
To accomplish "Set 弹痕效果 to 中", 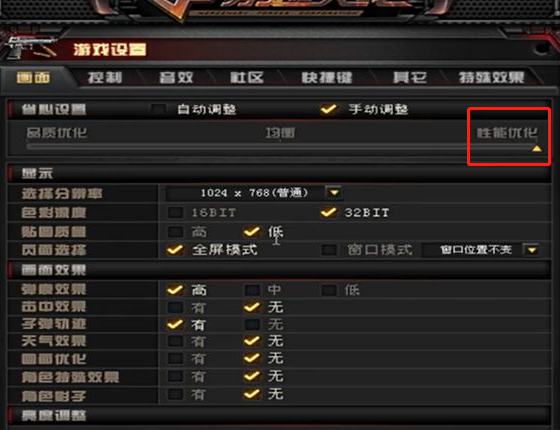I will [x=252, y=290].
